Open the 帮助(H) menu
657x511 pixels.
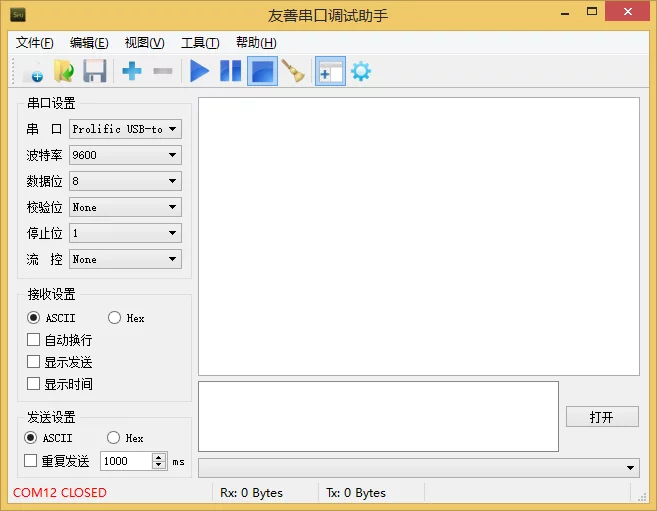tap(256, 43)
